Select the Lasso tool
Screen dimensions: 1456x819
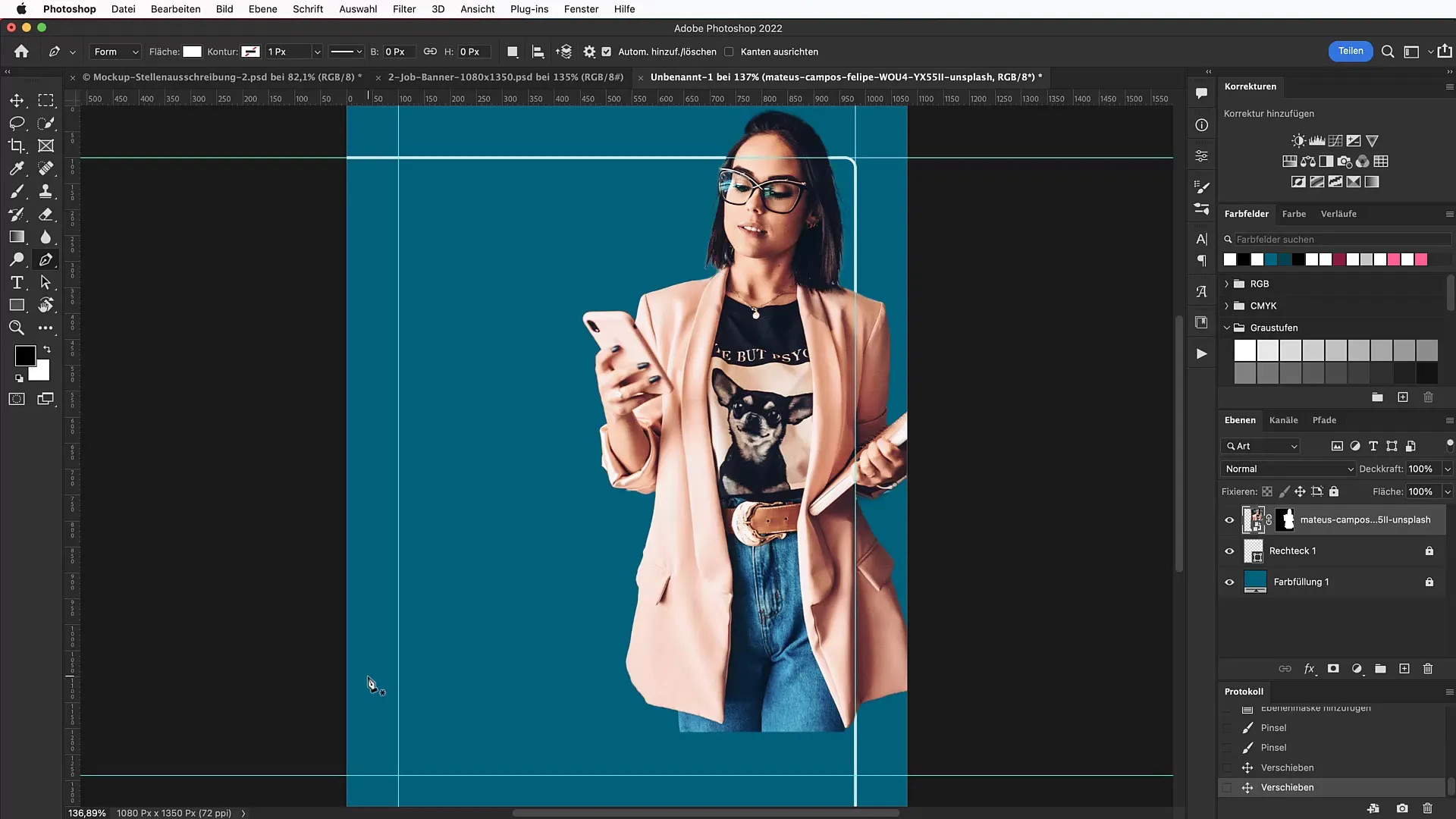[17, 122]
